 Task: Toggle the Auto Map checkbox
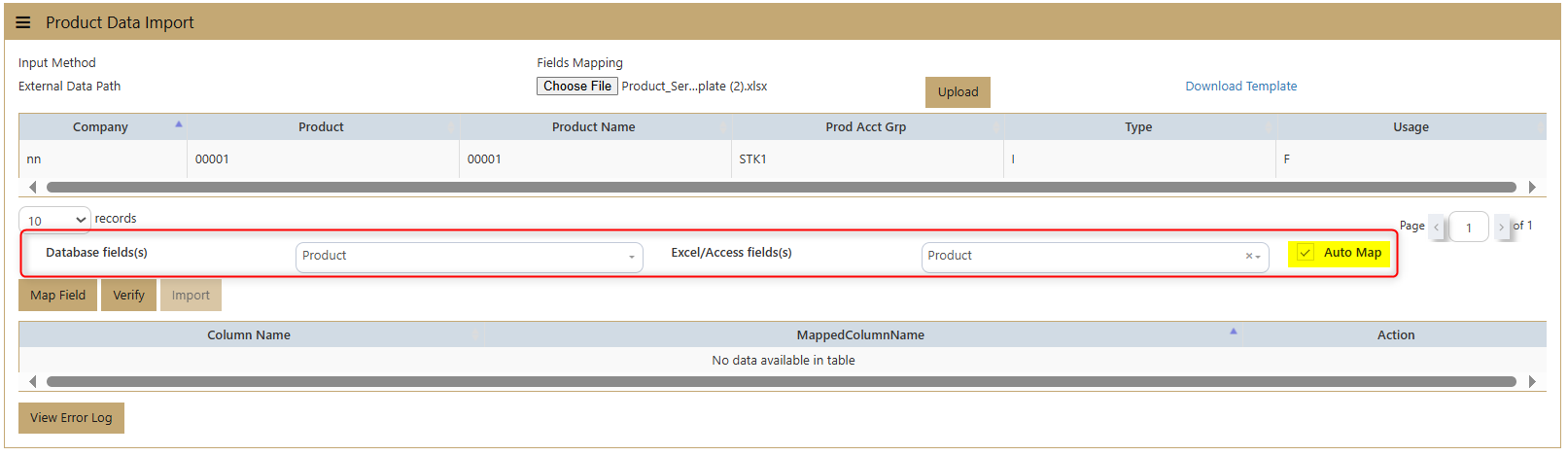1306,253
